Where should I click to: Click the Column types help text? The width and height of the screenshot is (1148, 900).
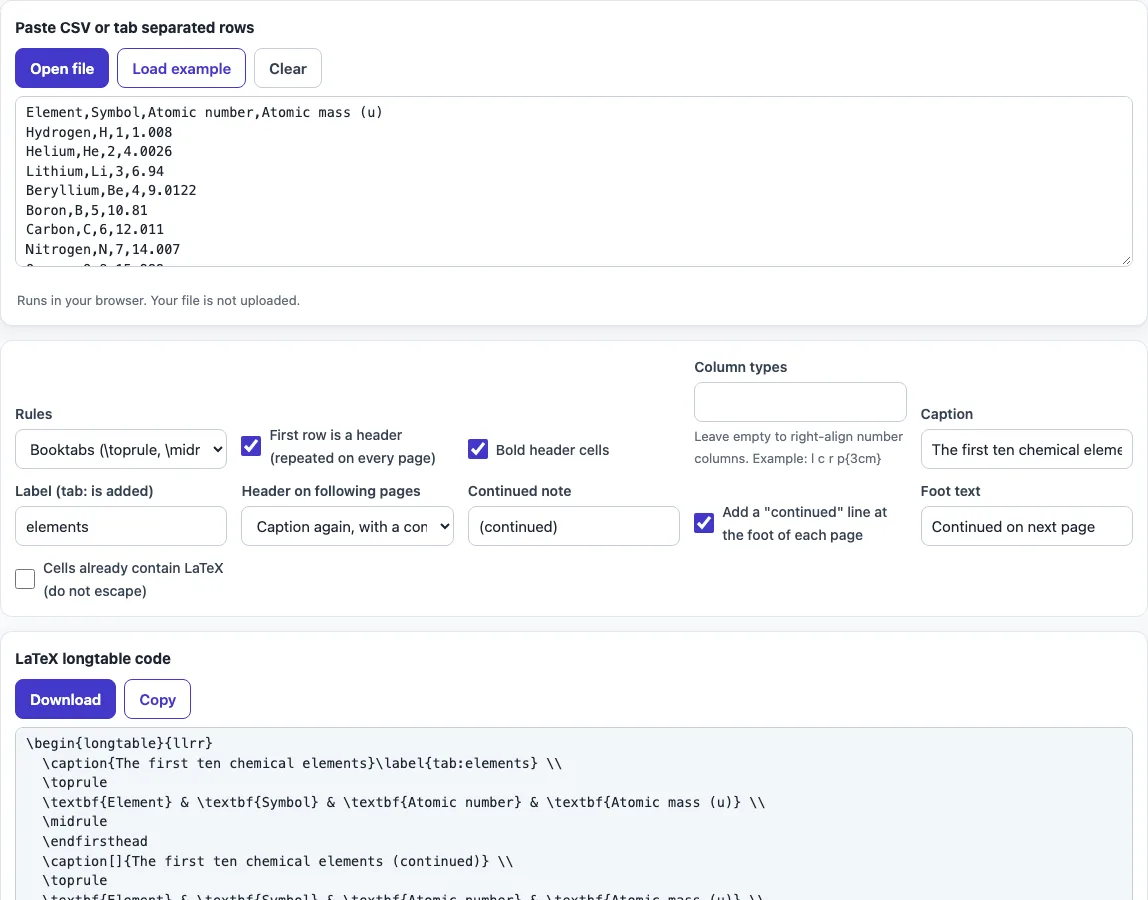[799, 447]
